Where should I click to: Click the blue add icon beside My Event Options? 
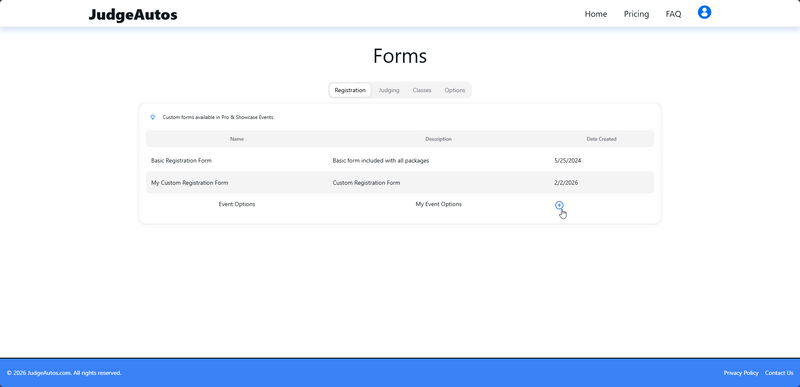[x=559, y=205]
